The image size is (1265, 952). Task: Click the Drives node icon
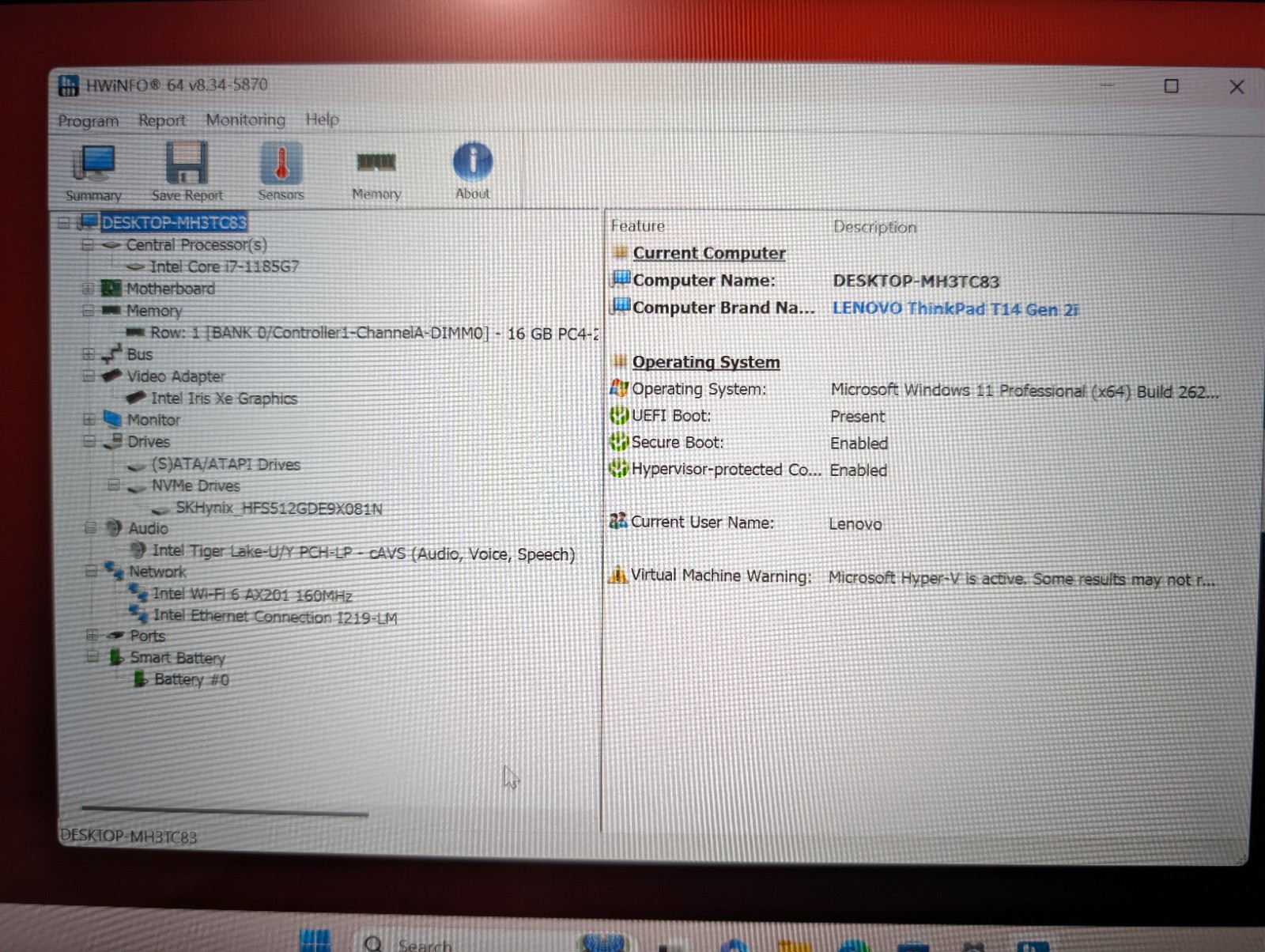(x=113, y=440)
